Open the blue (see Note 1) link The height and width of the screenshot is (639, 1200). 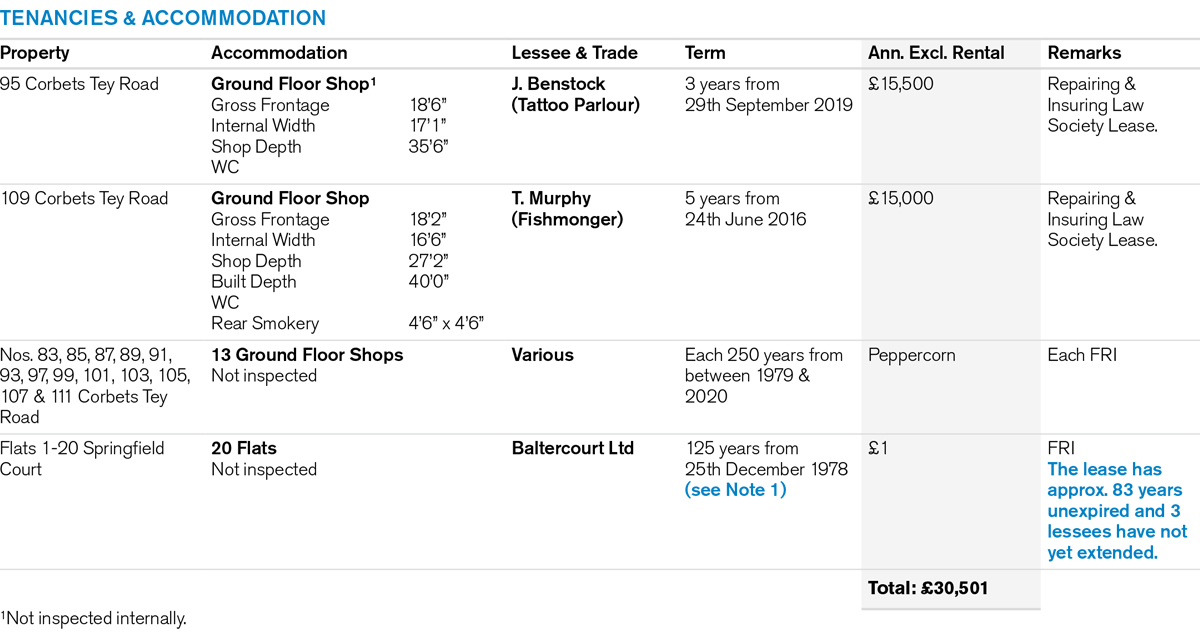click(735, 490)
